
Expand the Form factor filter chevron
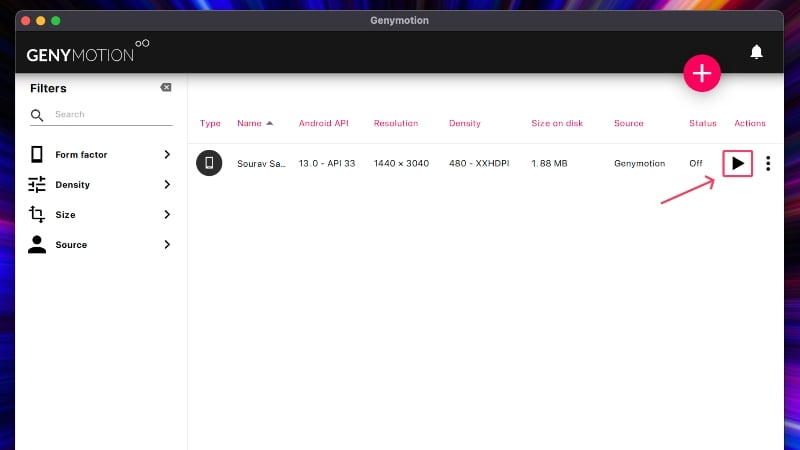pyautogui.click(x=167, y=154)
